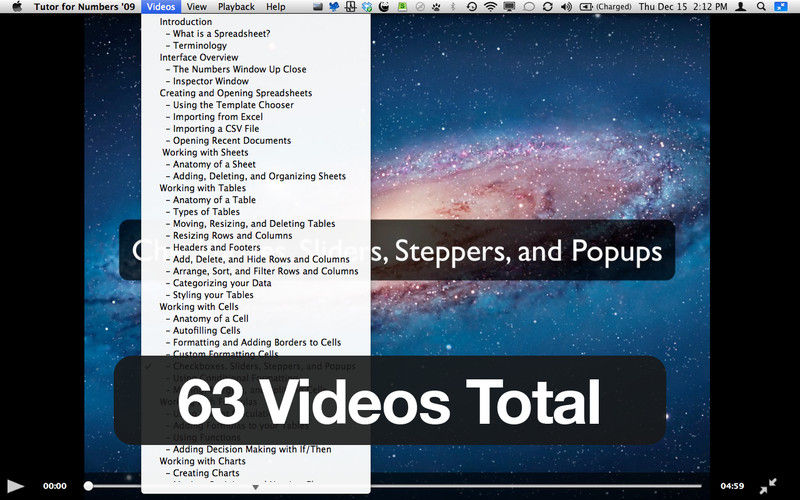Open the Wi-Fi status menu
This screenshot has height=500, width=800.
pos(490,7)
